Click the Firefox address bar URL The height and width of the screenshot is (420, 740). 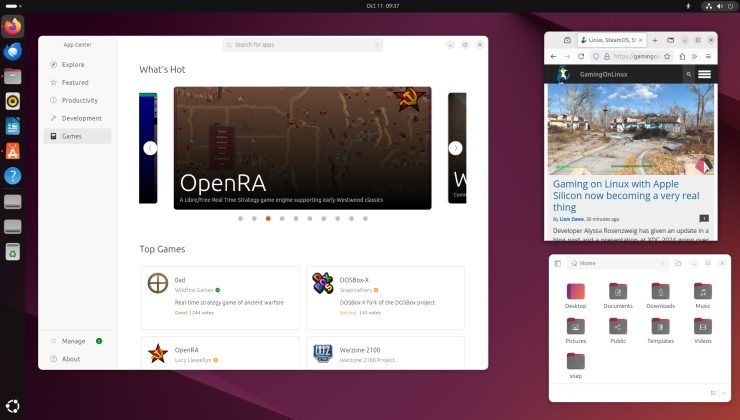636,57
